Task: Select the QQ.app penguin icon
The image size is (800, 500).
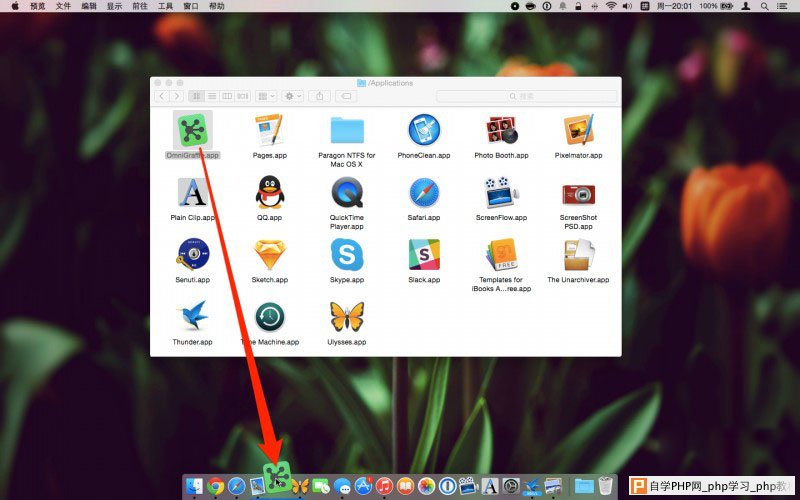Action: tap(269, 192)
